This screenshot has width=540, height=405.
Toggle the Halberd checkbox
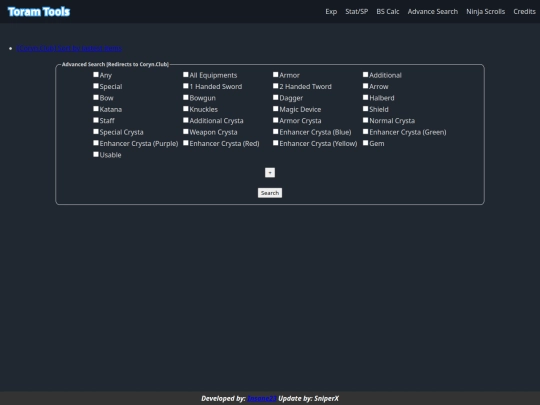point(366,97)
